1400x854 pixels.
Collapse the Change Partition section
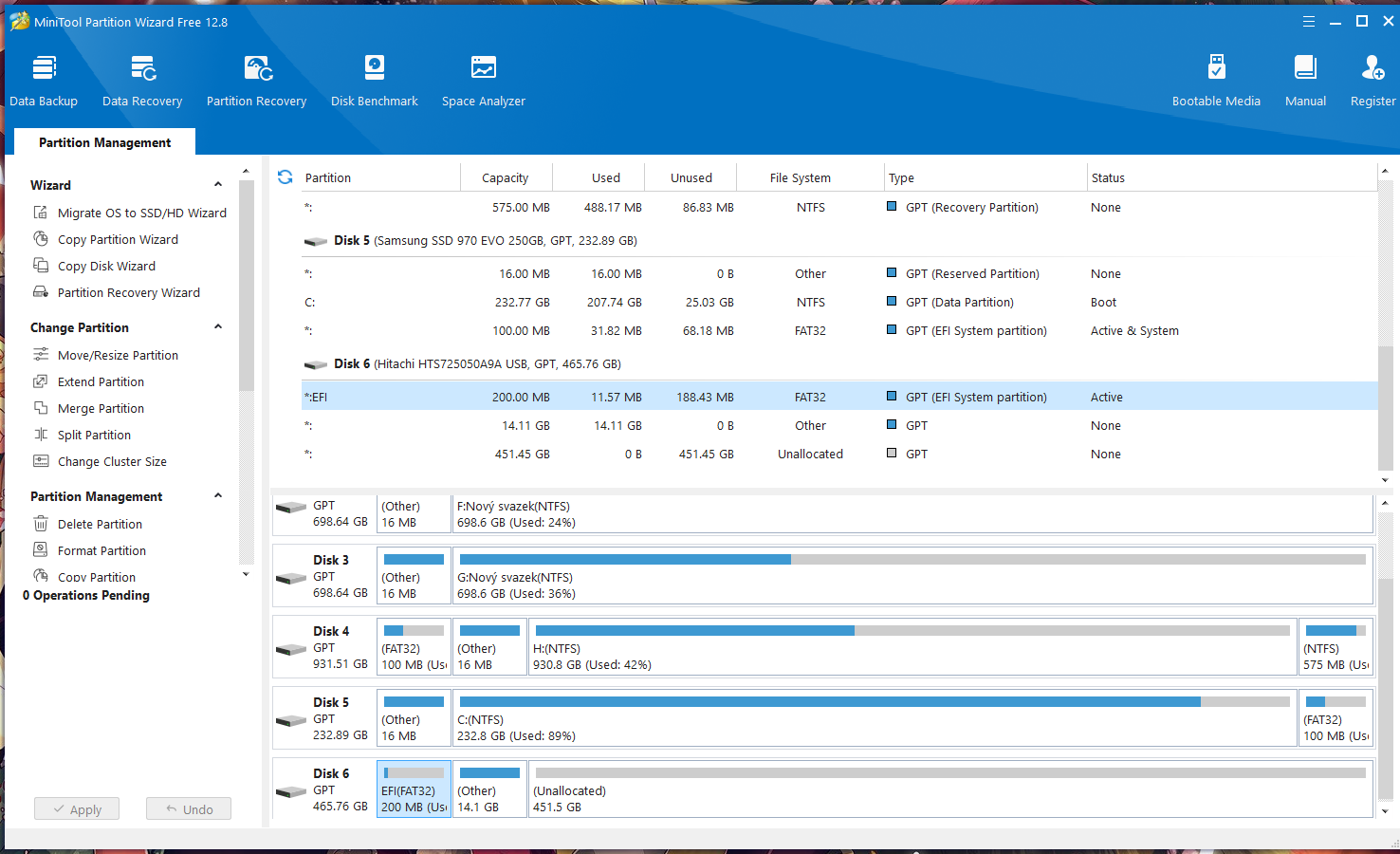(218, 327)
